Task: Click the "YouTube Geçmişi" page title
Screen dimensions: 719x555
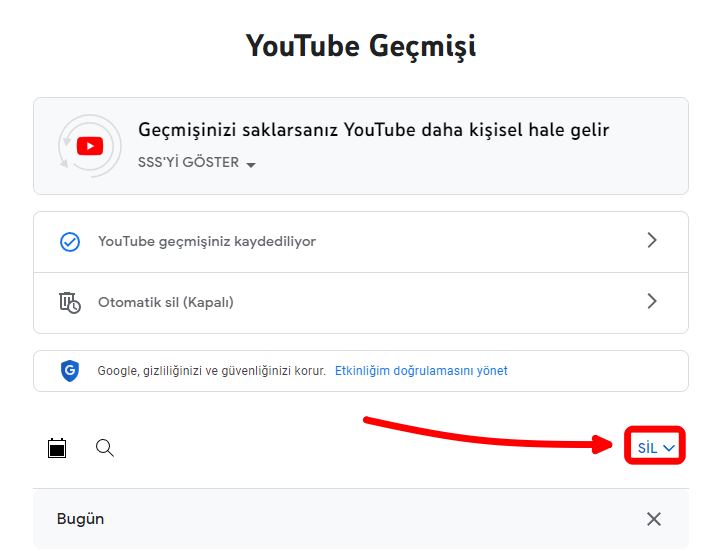Action: click(x=360, y=46)
